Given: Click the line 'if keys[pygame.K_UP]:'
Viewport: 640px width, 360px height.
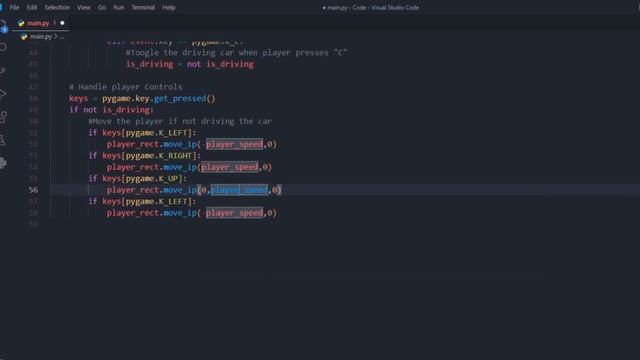Looking at the screenshot, I should point(138,178).
